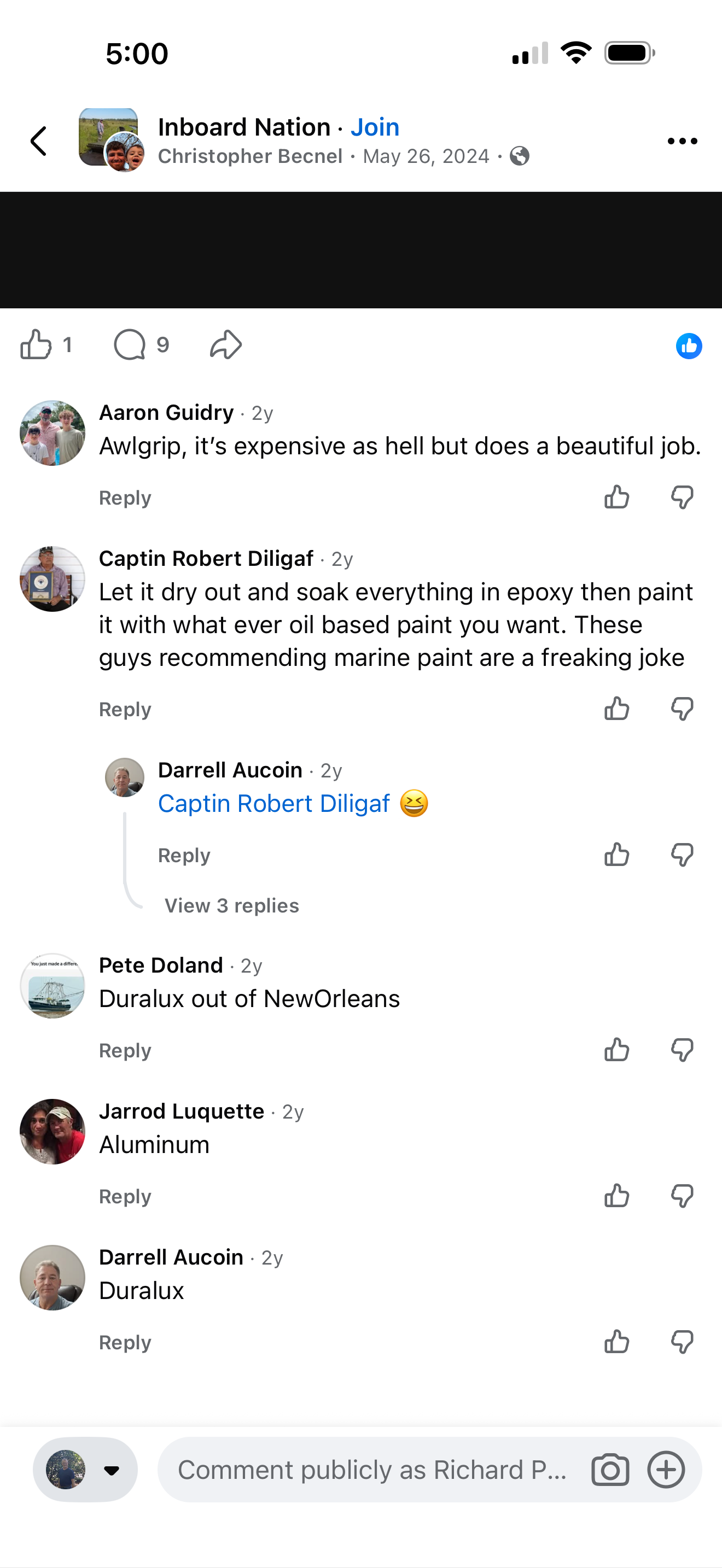Tap the Comment publicly input field
The image size is (722, 1568).
[371, 1470]
